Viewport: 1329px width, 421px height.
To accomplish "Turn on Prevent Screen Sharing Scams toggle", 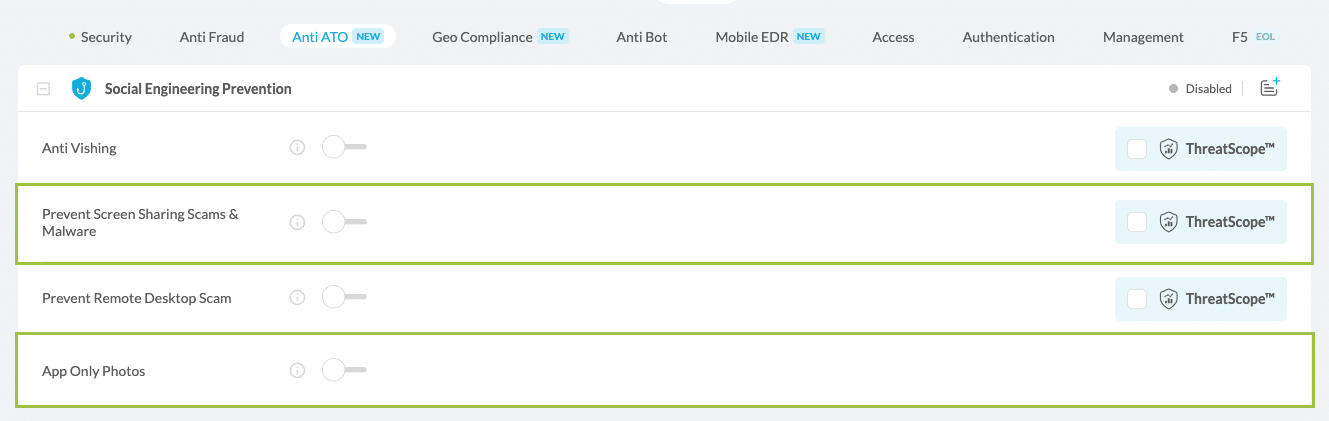I will coord(343,222).
